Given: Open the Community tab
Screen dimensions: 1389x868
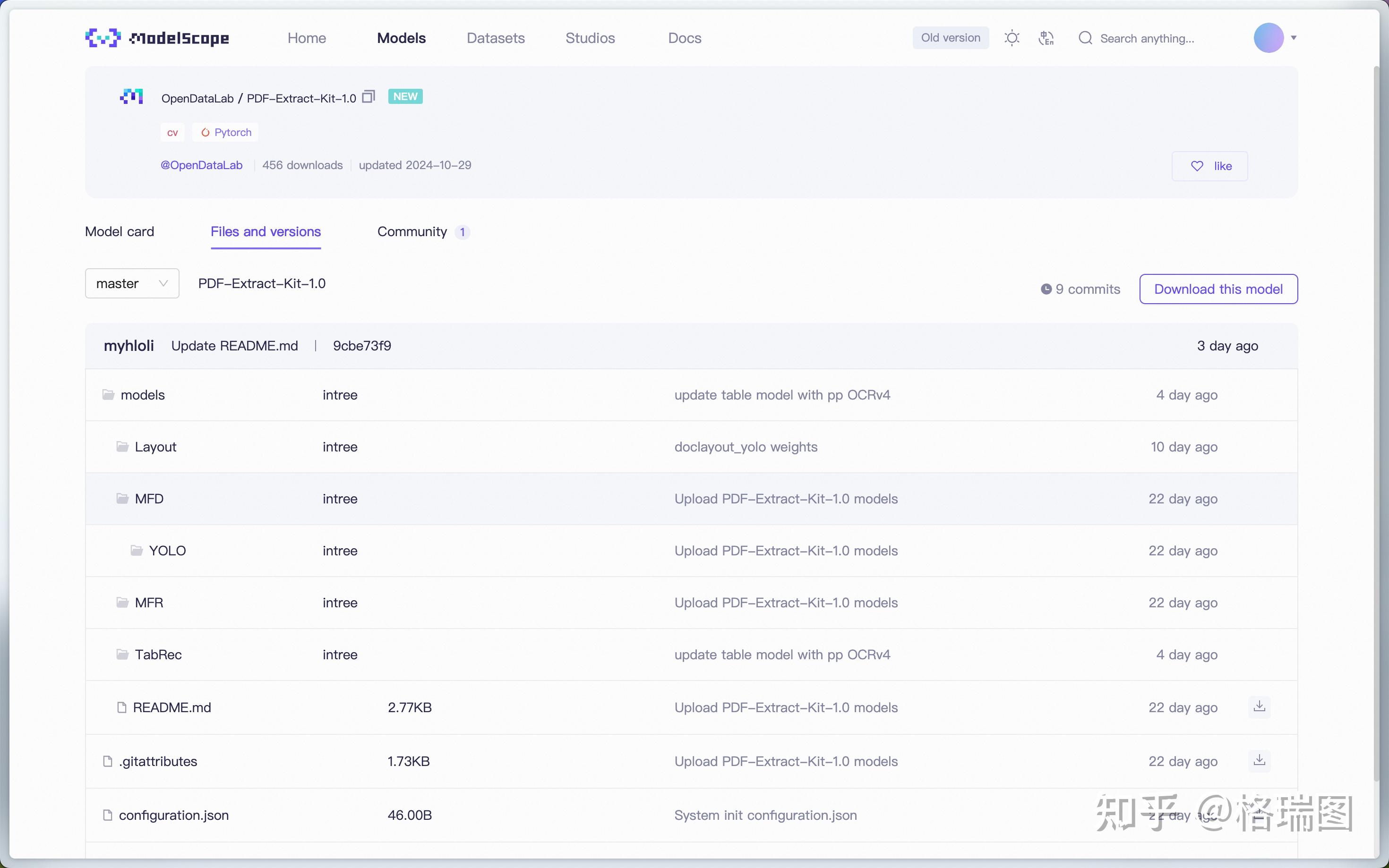Looking at the screenshot, I should click(412, 231).
